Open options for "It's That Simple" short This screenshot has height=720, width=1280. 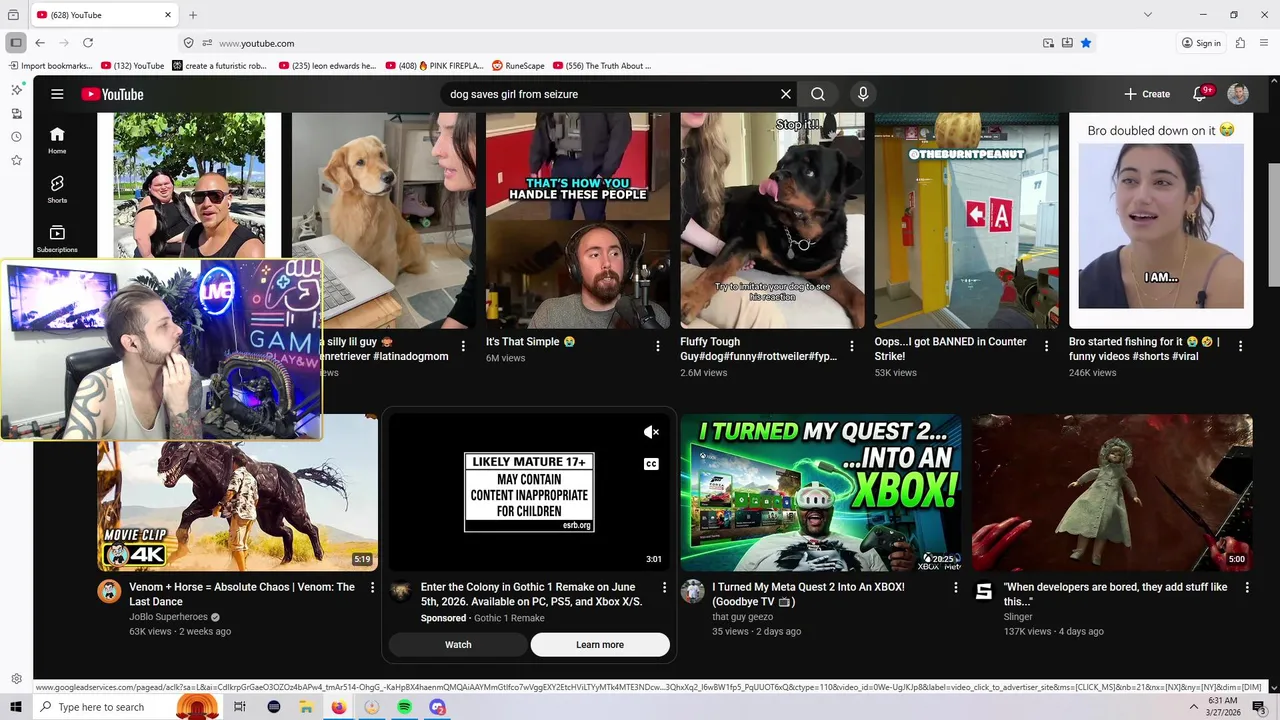coord(658,346)
